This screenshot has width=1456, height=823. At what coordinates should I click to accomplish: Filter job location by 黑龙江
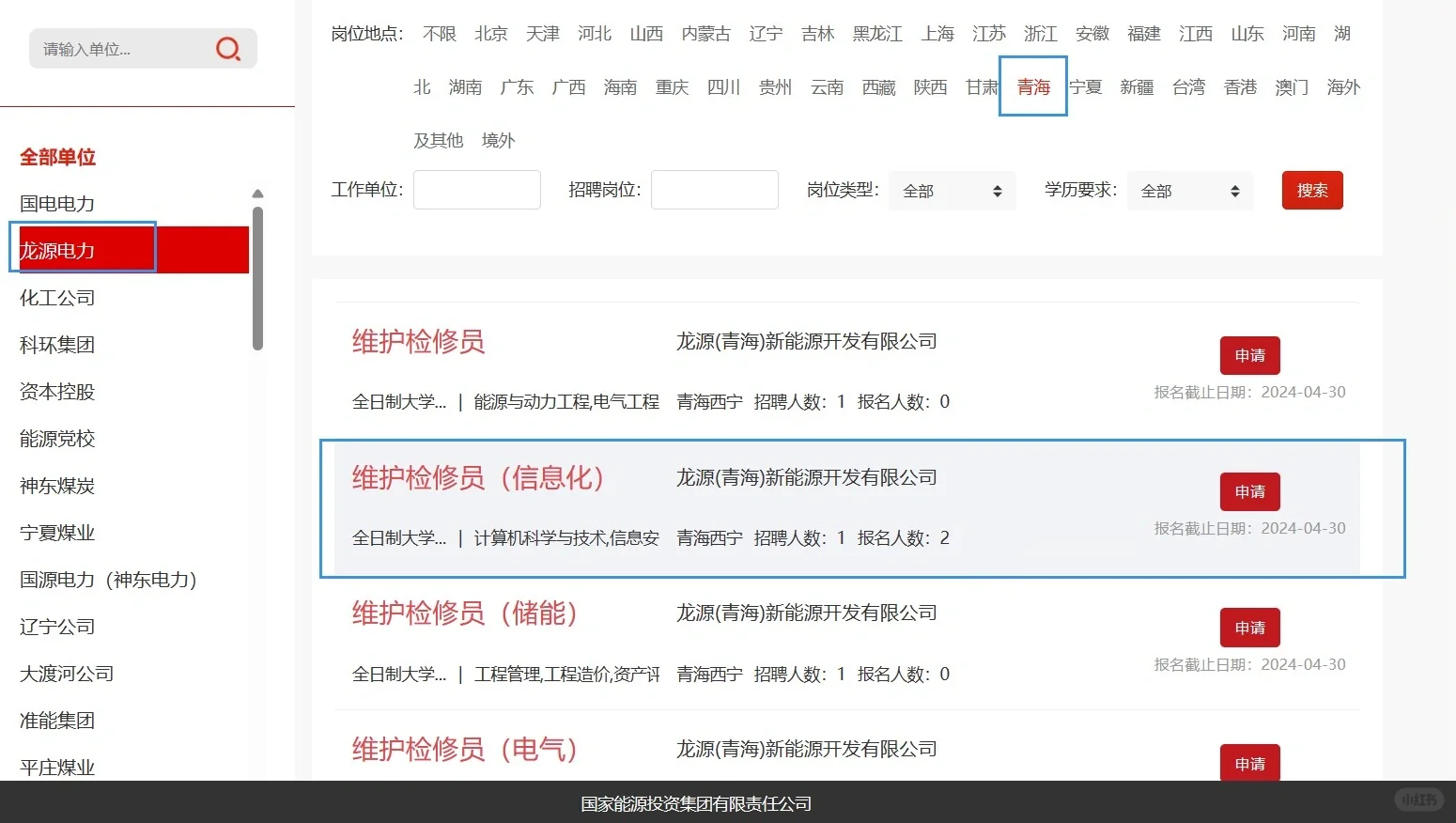pyautogui.click(x=878, y=34)
